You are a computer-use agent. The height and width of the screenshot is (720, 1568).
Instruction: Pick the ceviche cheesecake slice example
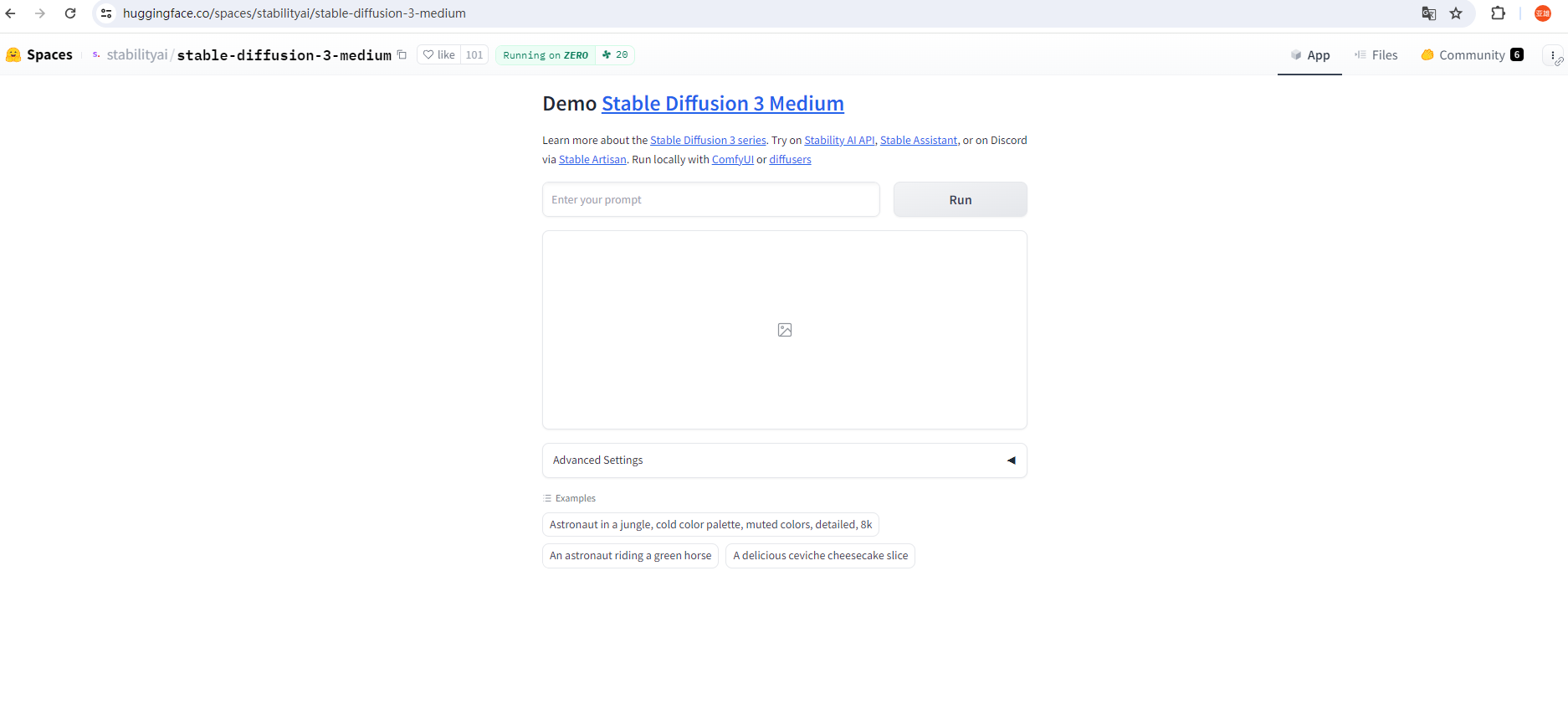pyautogui.click(x=820, y=556)
